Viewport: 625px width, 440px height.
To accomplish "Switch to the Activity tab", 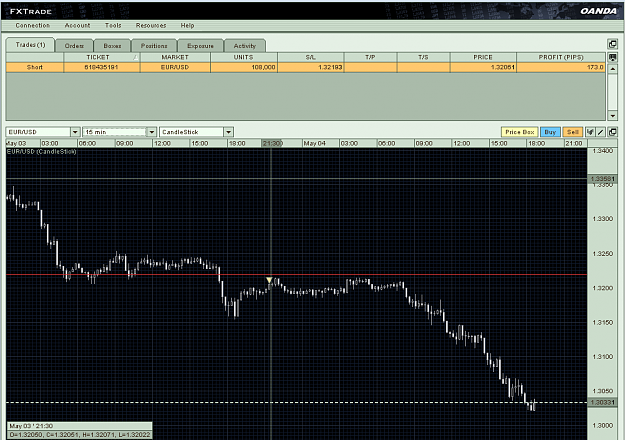I will pos(245,46).
